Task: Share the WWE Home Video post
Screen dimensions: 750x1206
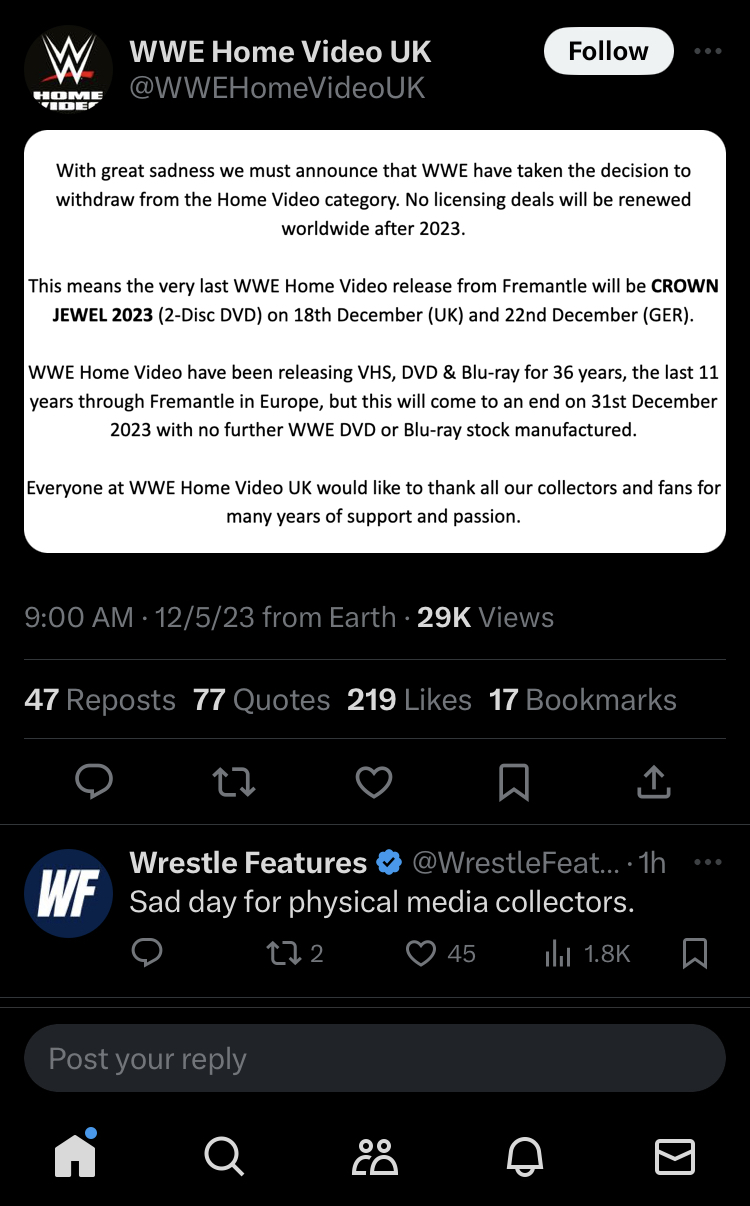Action: click(653, 782)
